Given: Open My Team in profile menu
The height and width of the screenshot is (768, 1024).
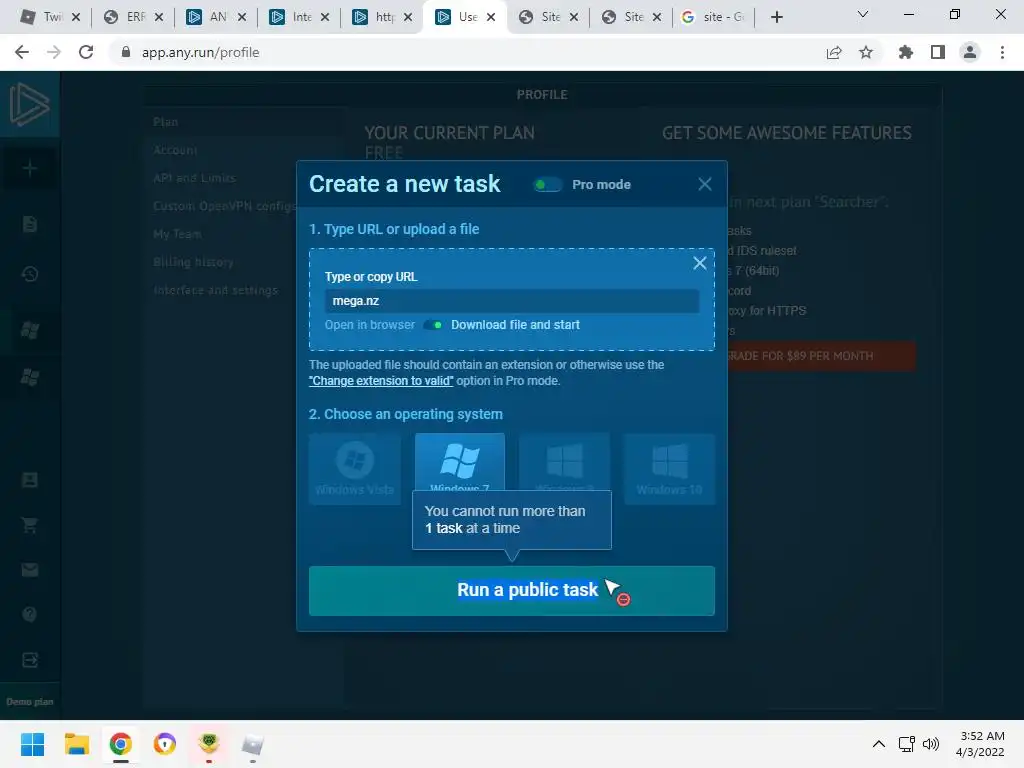Looking at the screenshot, I should click(x=177, y=234).
